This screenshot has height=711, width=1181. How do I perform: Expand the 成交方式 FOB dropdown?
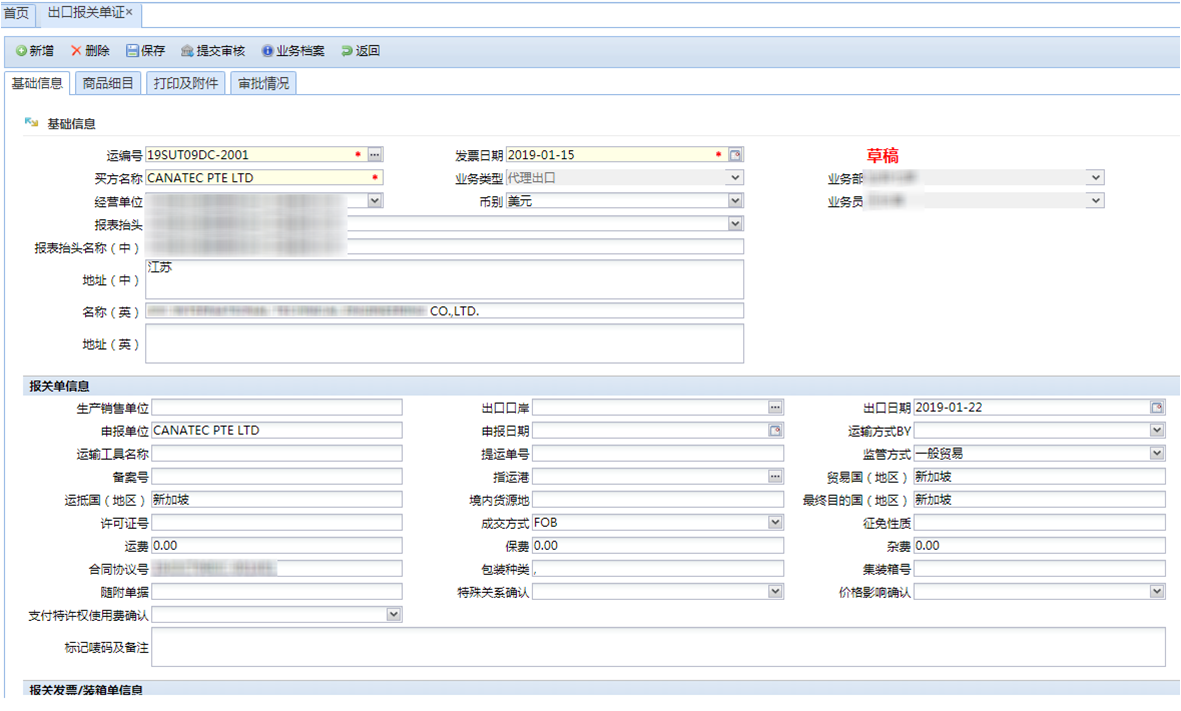pos(775,523)
